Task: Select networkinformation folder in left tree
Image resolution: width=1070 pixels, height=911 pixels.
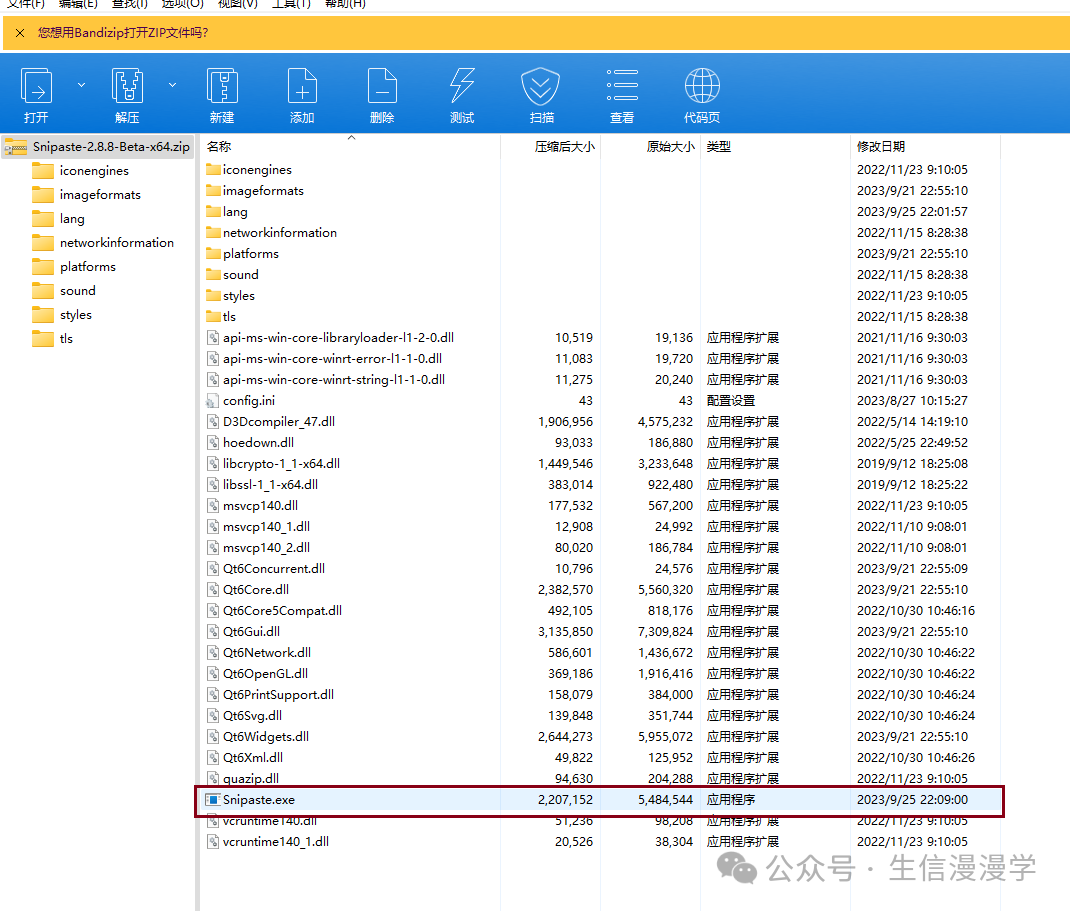Action: 117,242
